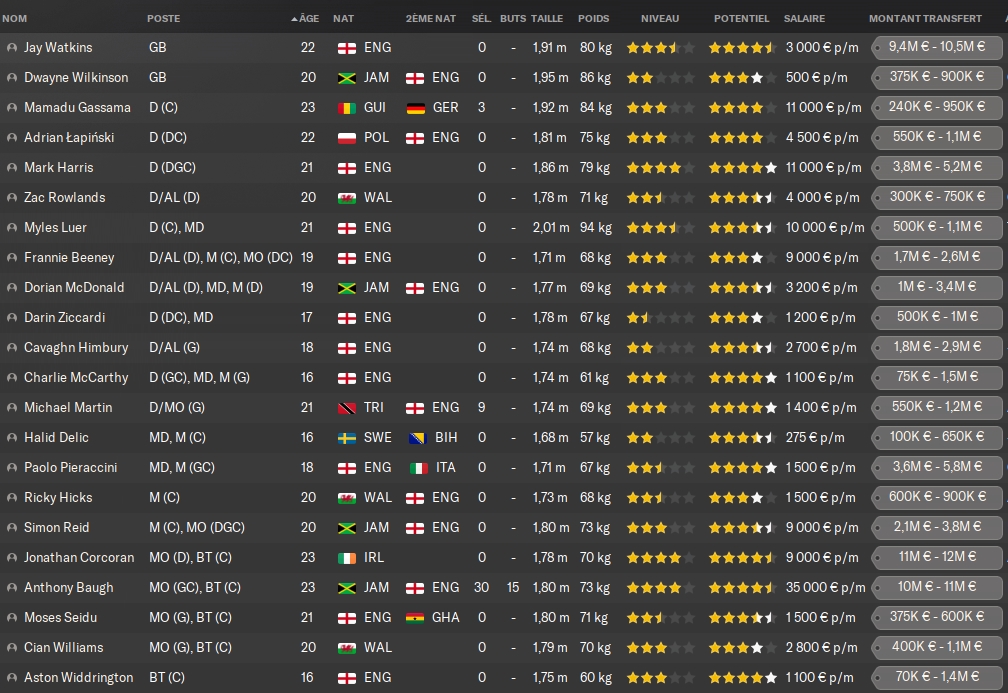Click transfer value 3,8M € - 5,2M €
Viewport: 1008px width, 693px height.
coord(937,167)
